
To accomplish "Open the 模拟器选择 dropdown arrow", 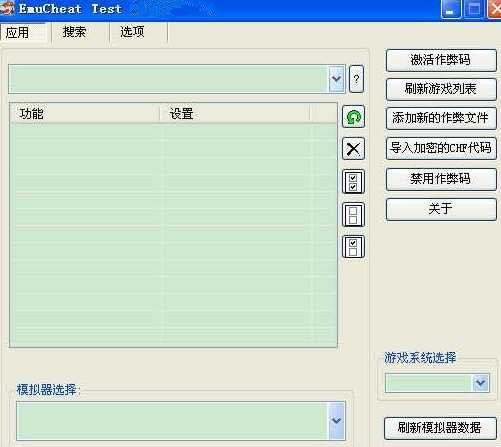I will (x=336, y=421).
